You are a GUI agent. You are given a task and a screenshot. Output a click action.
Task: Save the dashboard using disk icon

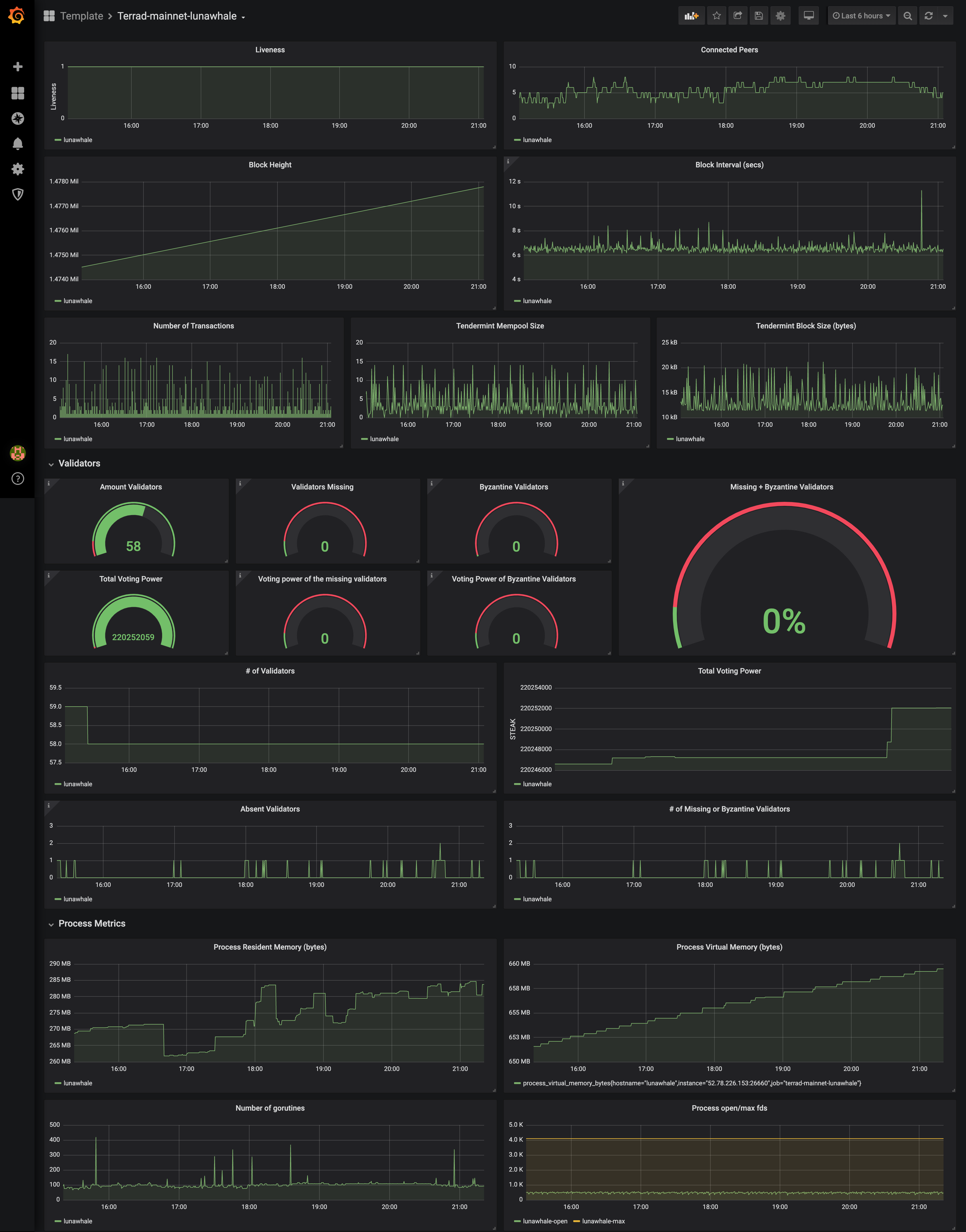[759, 16]
